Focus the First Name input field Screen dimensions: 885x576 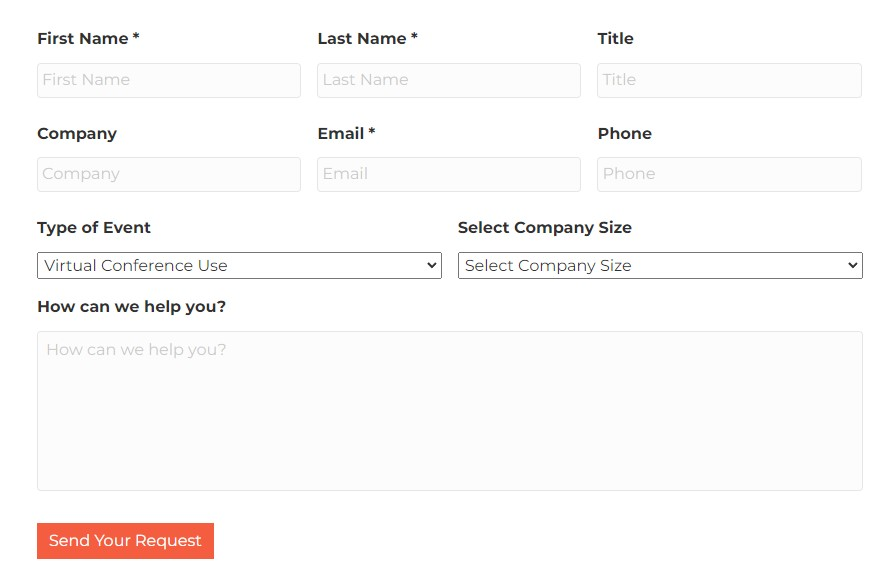pos(169,80)
